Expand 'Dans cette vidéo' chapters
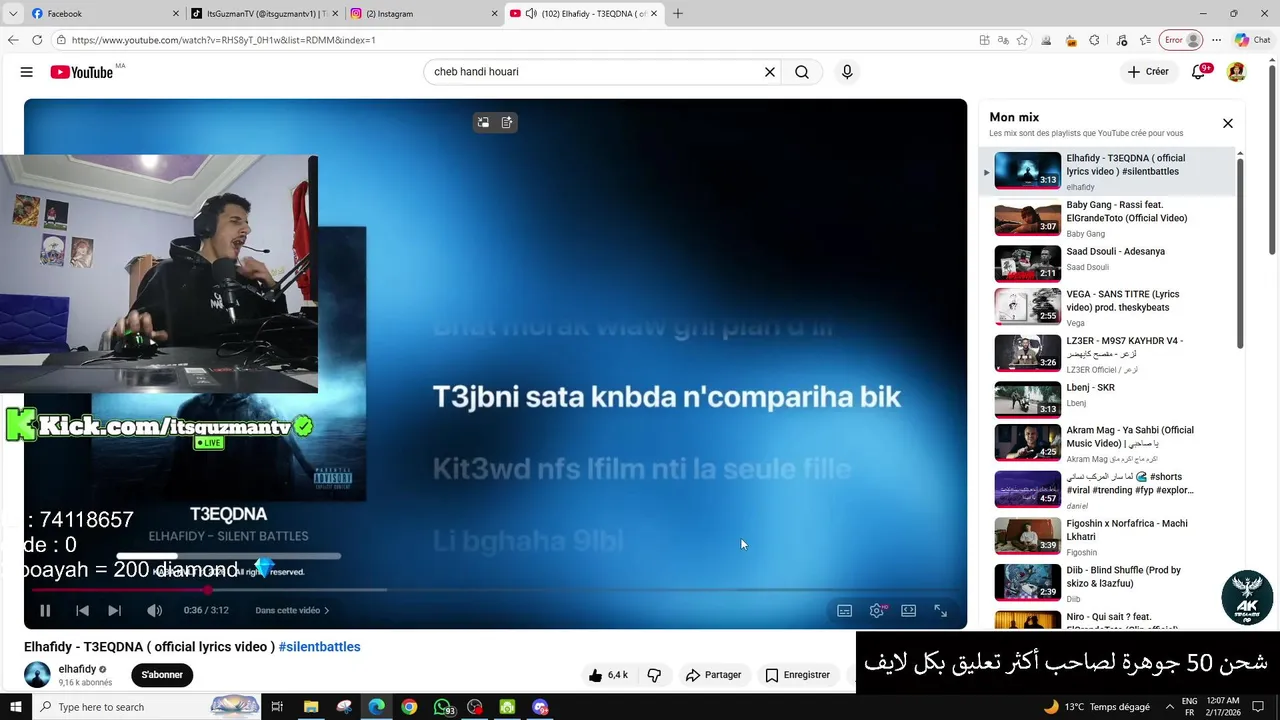This screenshot has height=720, width=1280. pos(292,610)
